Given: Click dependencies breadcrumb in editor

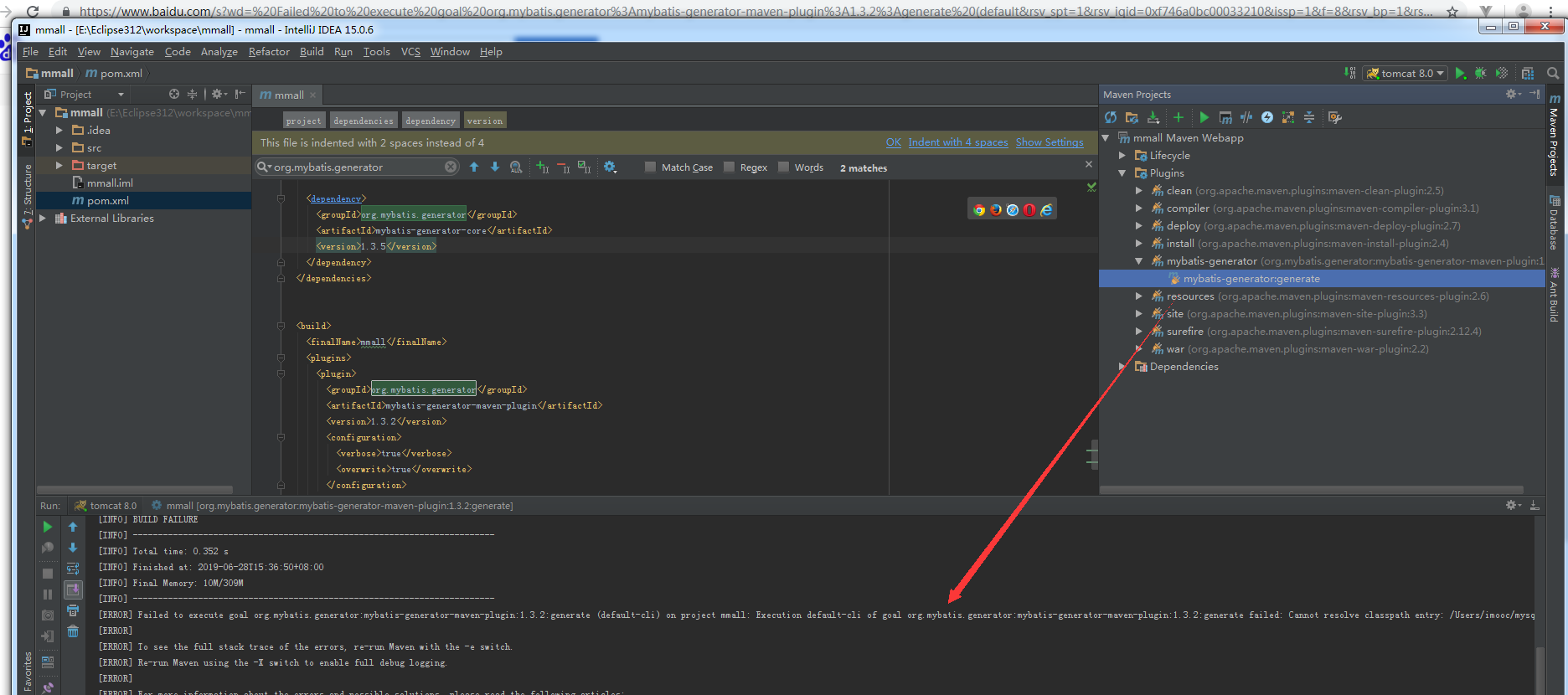Looking at the screenshot, I should (364, 121).
